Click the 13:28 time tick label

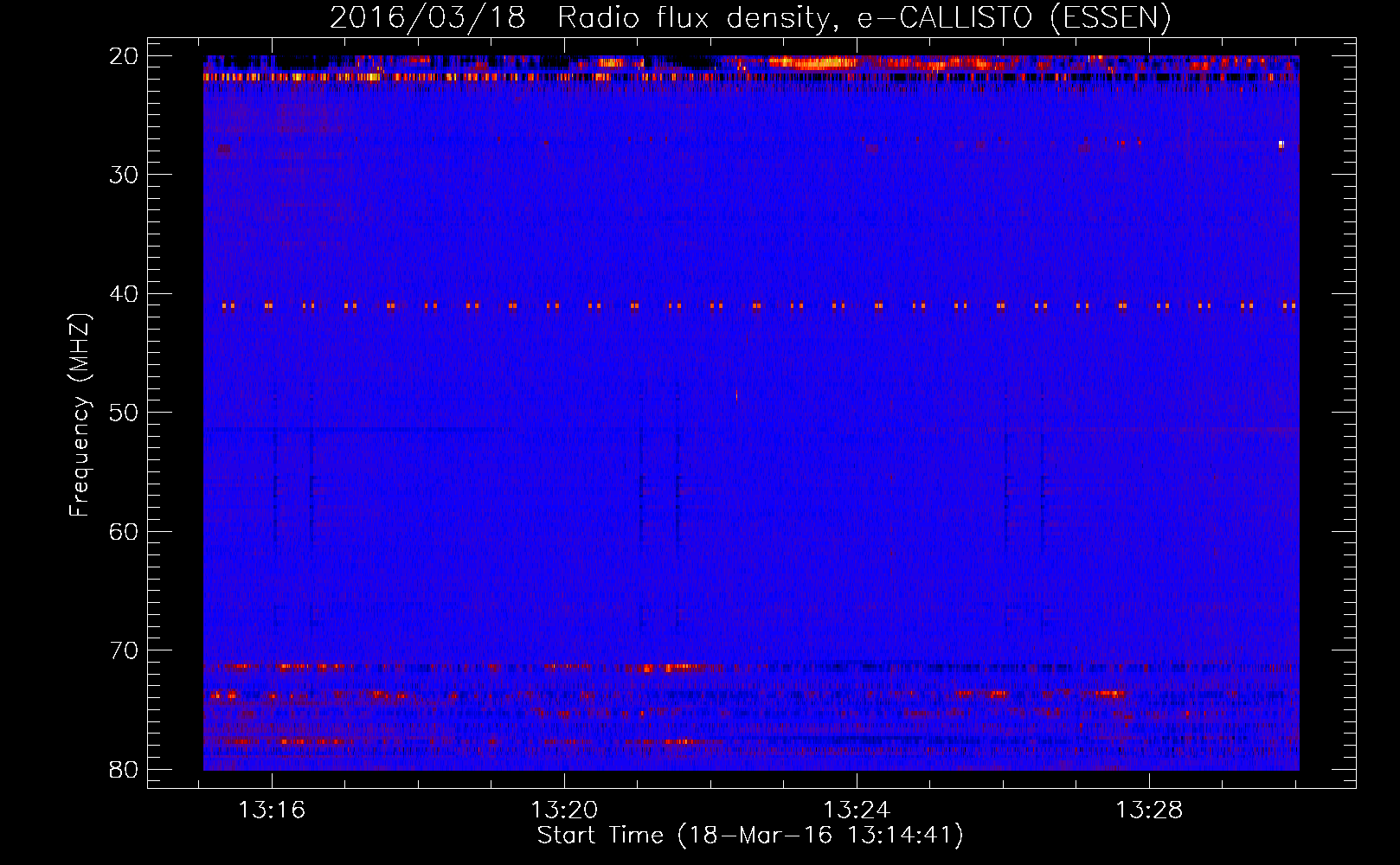(x=1149, y=811)
